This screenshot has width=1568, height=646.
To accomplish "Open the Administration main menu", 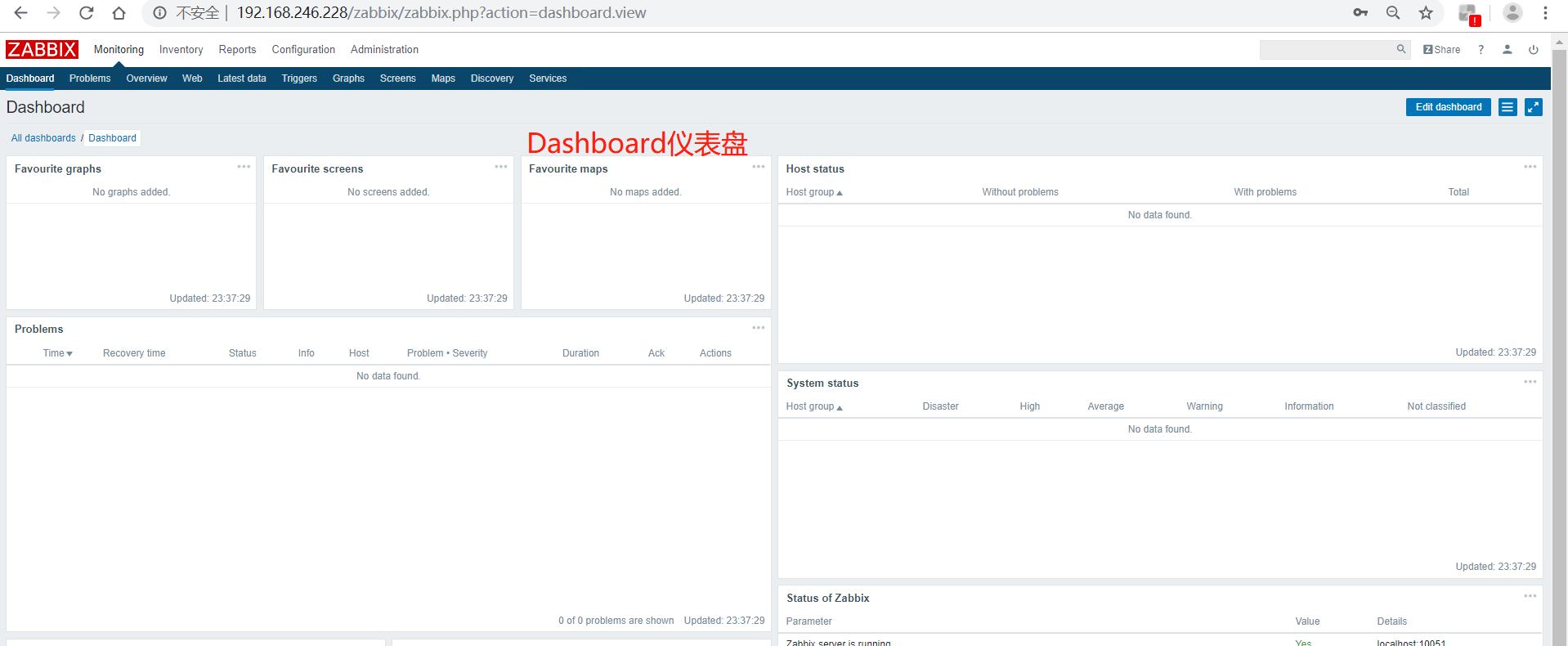I will pos(384,50).
